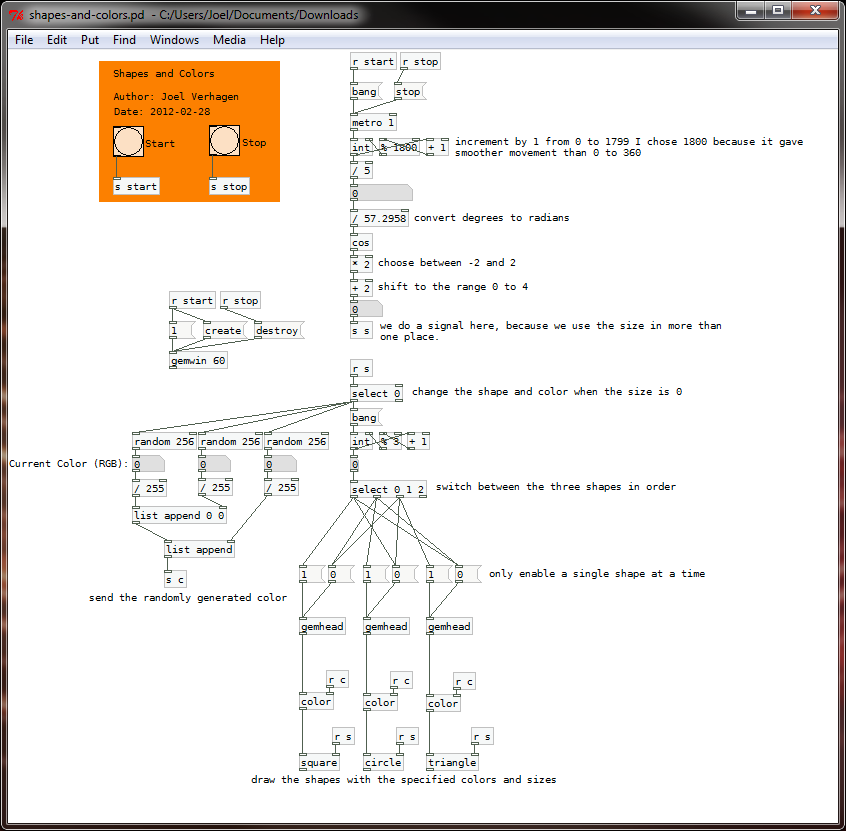
Task: Click the '0' message above first gemhead
Action: coord(340,575)
